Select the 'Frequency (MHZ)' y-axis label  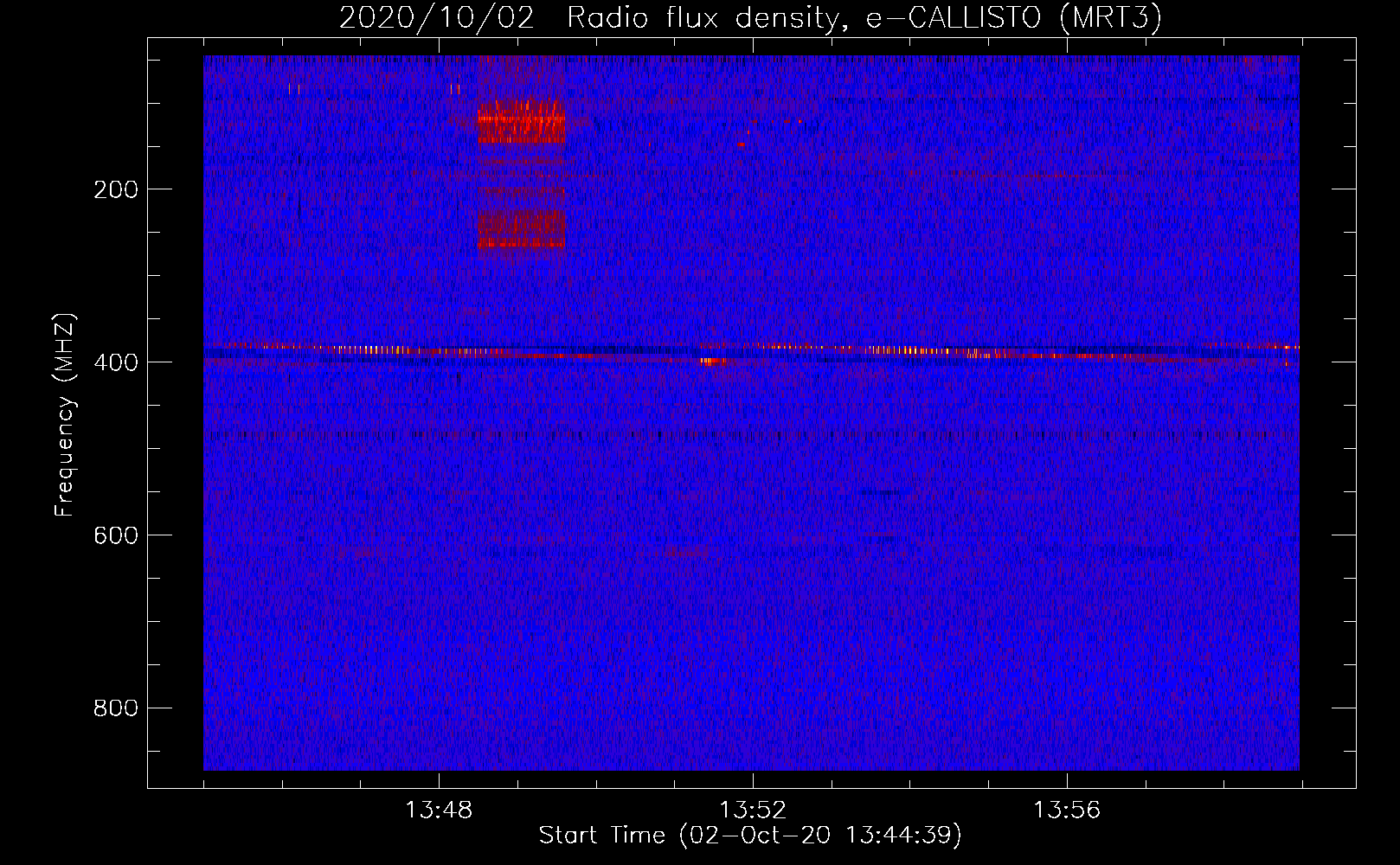click(x=65, y=415)
